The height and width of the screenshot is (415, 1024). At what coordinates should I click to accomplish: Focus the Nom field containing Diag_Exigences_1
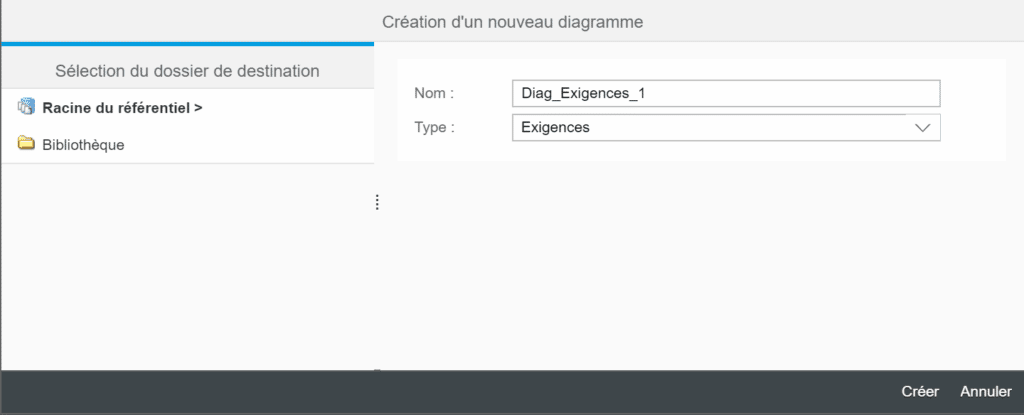point(726,93)
